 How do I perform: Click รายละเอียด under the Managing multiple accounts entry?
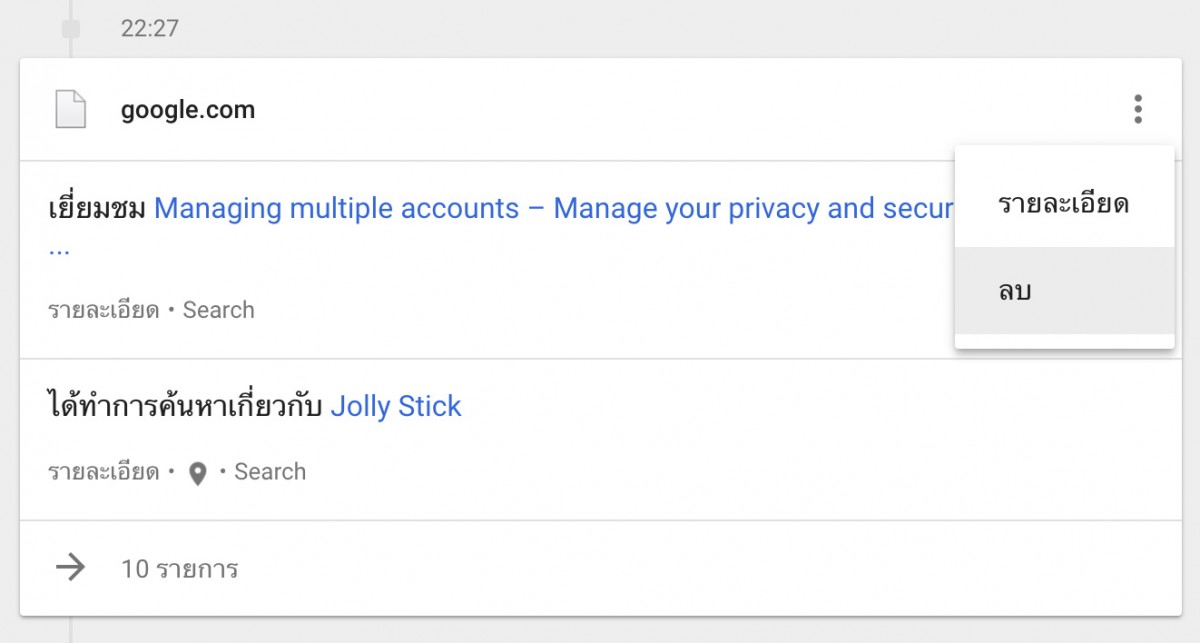pos(104,310)
